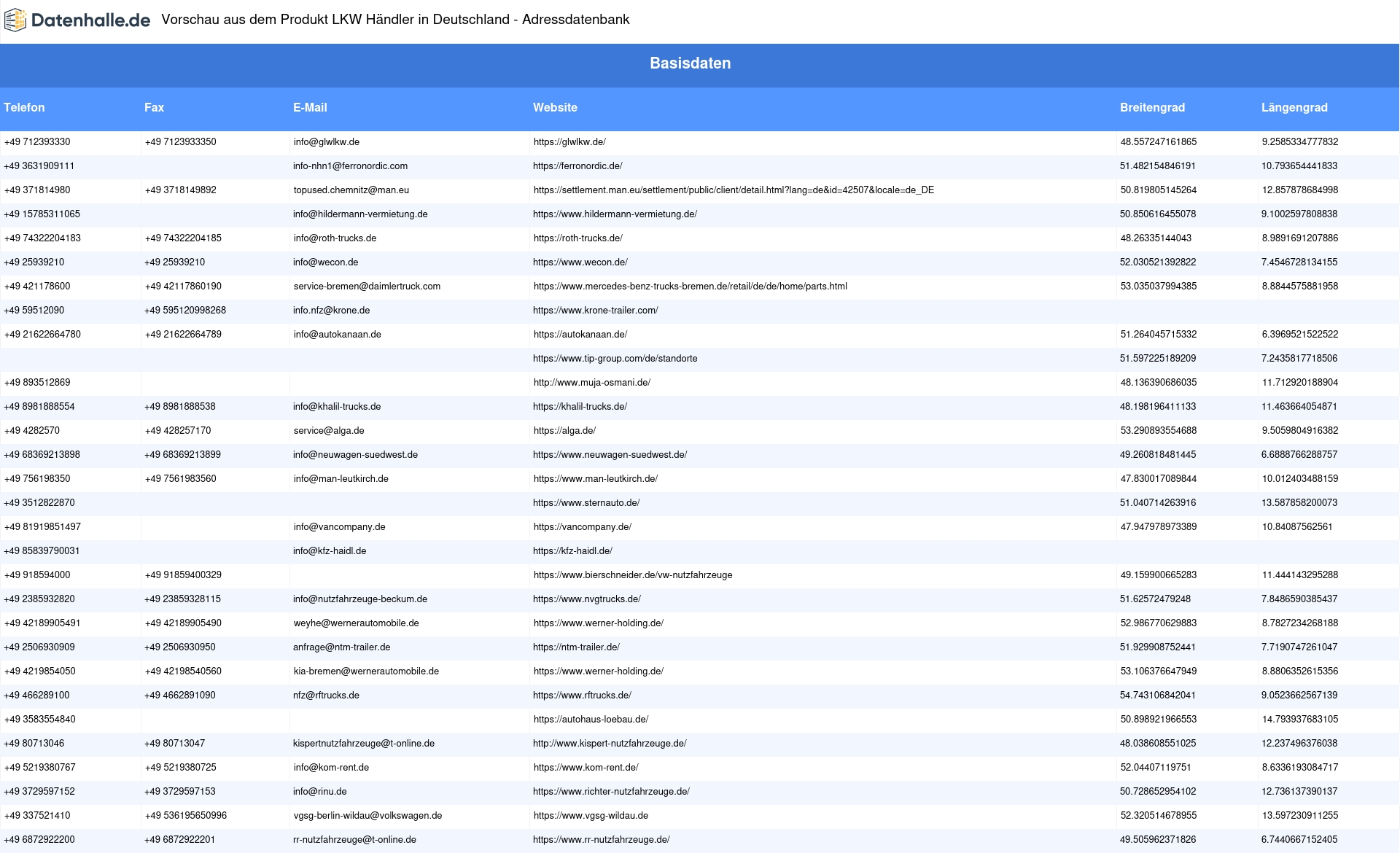Select email kia-bremen@wernerautomobile.de

coord(366,671)
